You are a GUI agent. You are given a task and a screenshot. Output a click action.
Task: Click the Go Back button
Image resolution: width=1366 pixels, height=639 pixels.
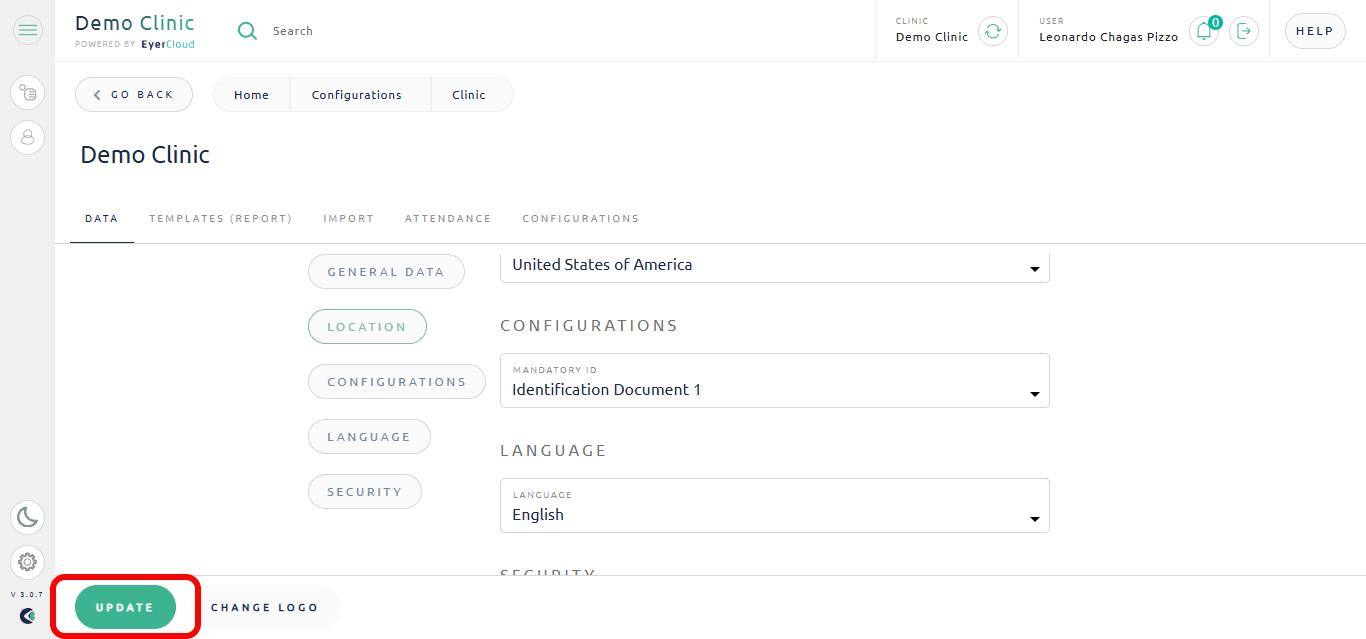[134, 95]
